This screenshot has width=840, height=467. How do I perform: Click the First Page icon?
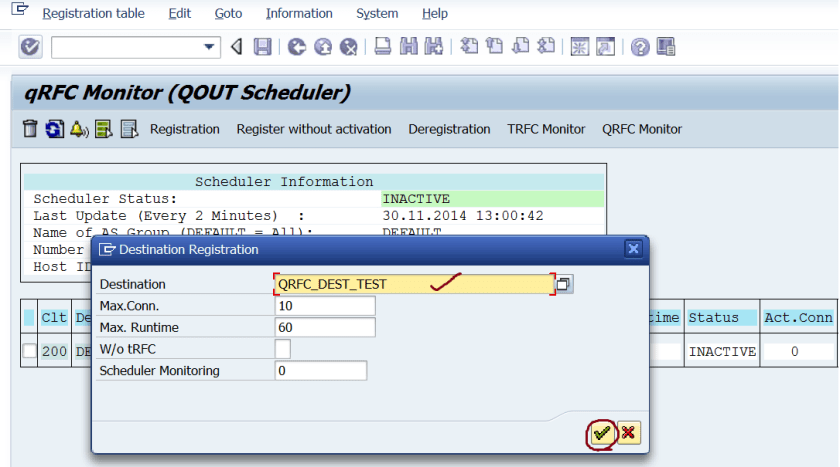(469, 47)
